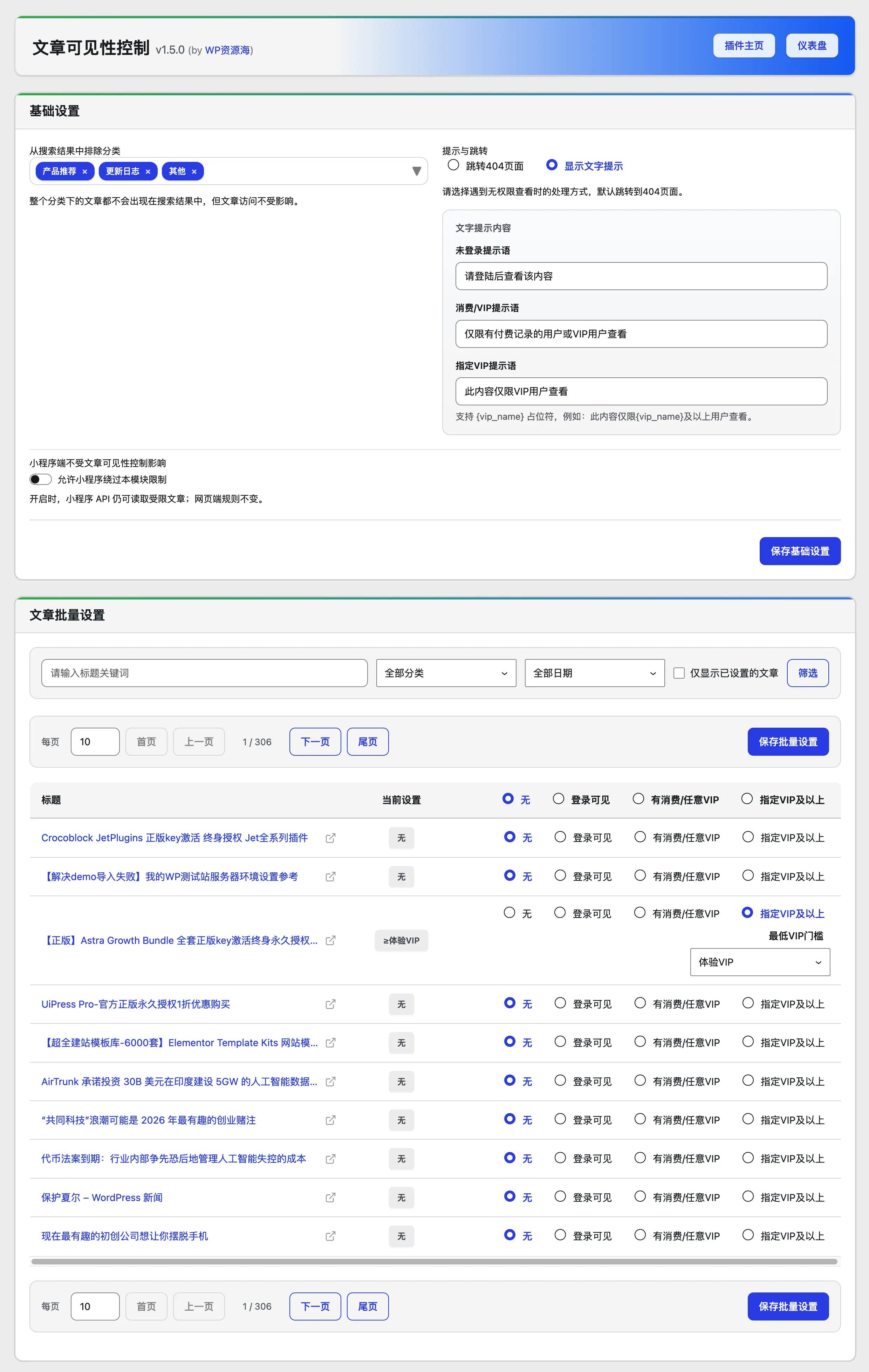869x1372 pixels.
Task: Open external link icon for 解决demo导入失败 article
Action: [x=330, y=877]
